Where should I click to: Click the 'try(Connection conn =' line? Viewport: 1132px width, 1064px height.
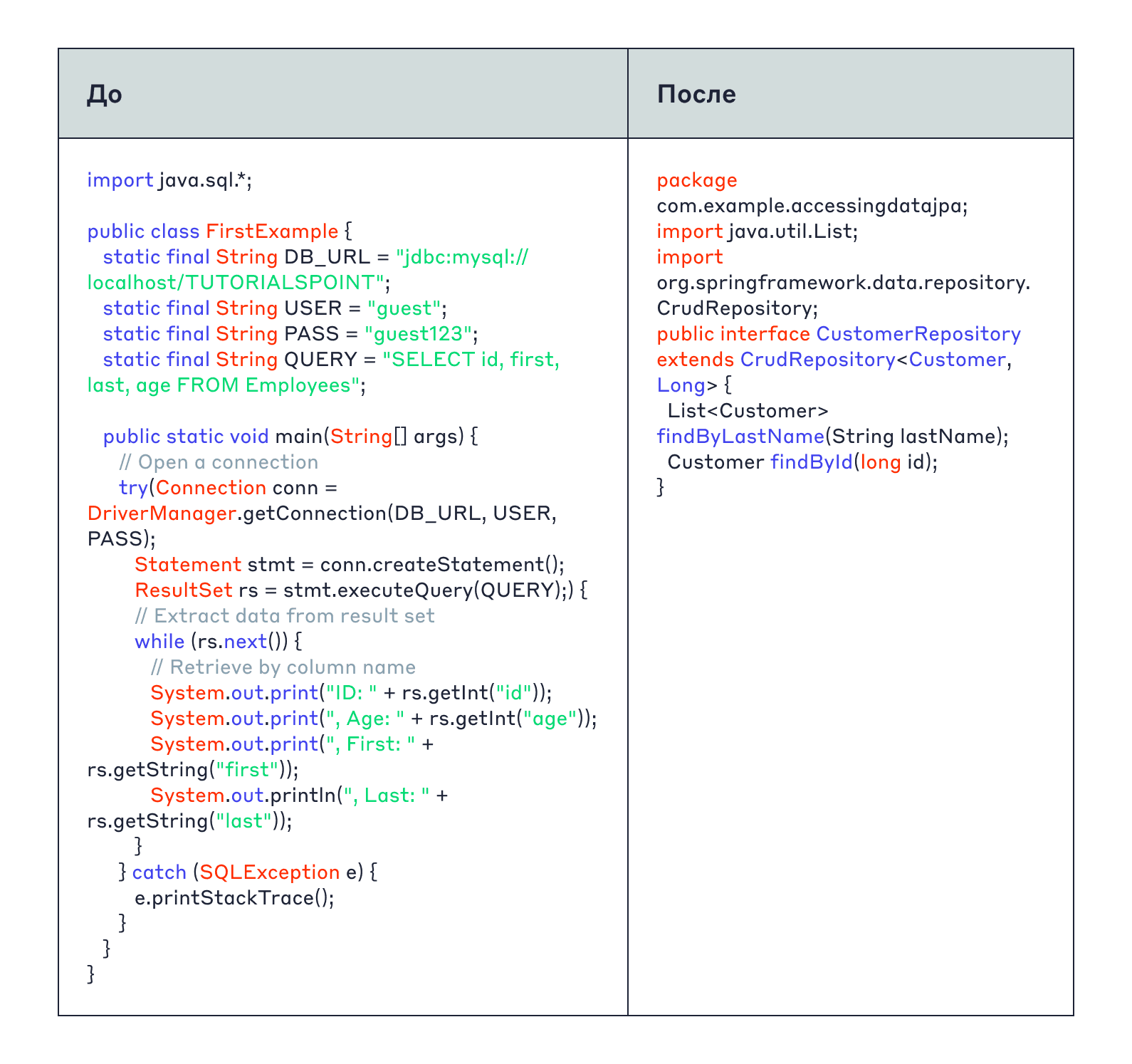(x=228, y=488)
